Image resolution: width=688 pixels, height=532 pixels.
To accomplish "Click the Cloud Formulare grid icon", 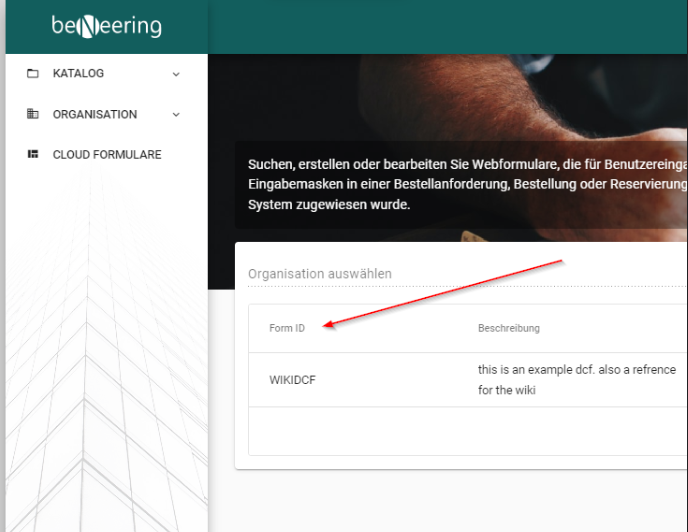I will point(33,155).
